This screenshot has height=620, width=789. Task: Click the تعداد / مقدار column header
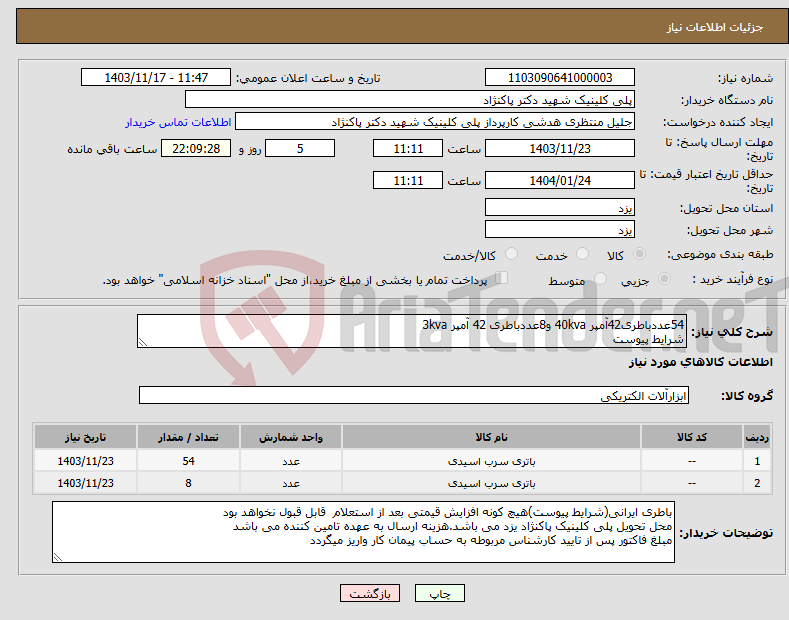click(x=188, y=437)
